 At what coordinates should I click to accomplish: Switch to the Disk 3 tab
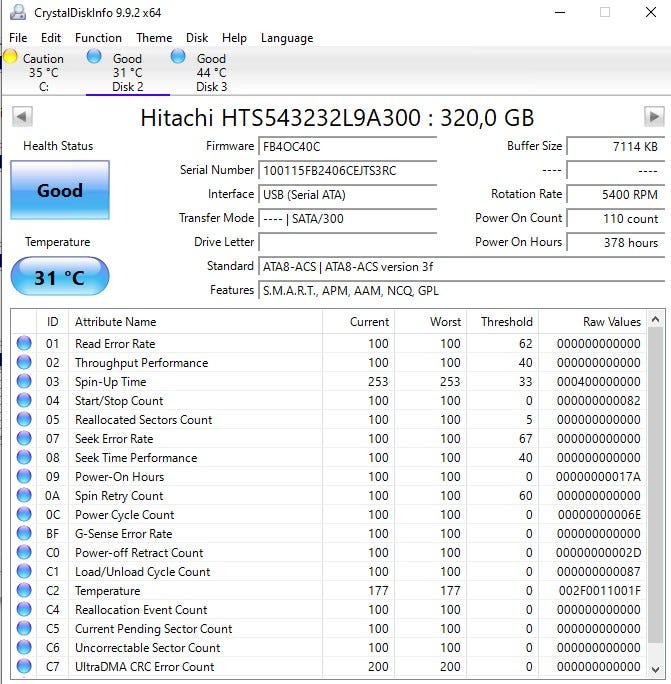212,72
